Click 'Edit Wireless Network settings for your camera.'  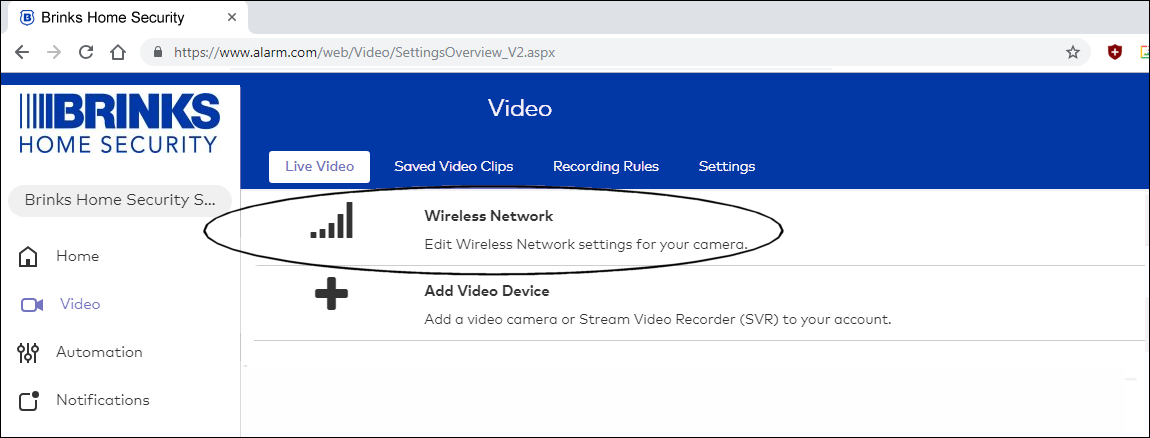586,244
